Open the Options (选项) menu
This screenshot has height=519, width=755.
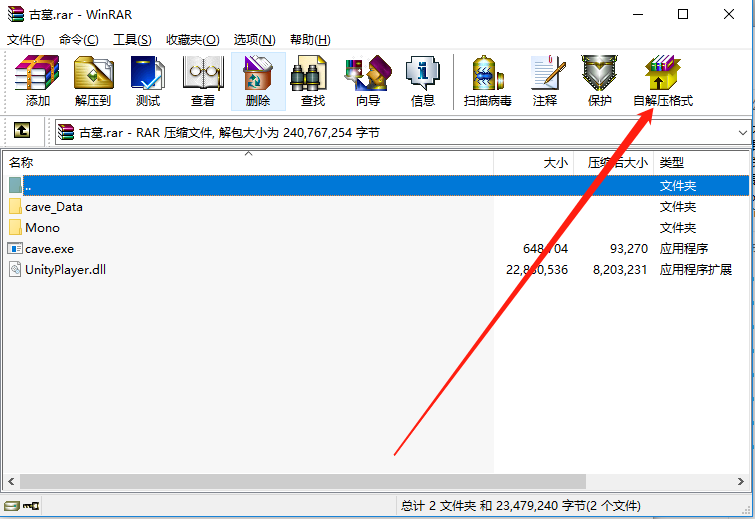coord(254,39)
